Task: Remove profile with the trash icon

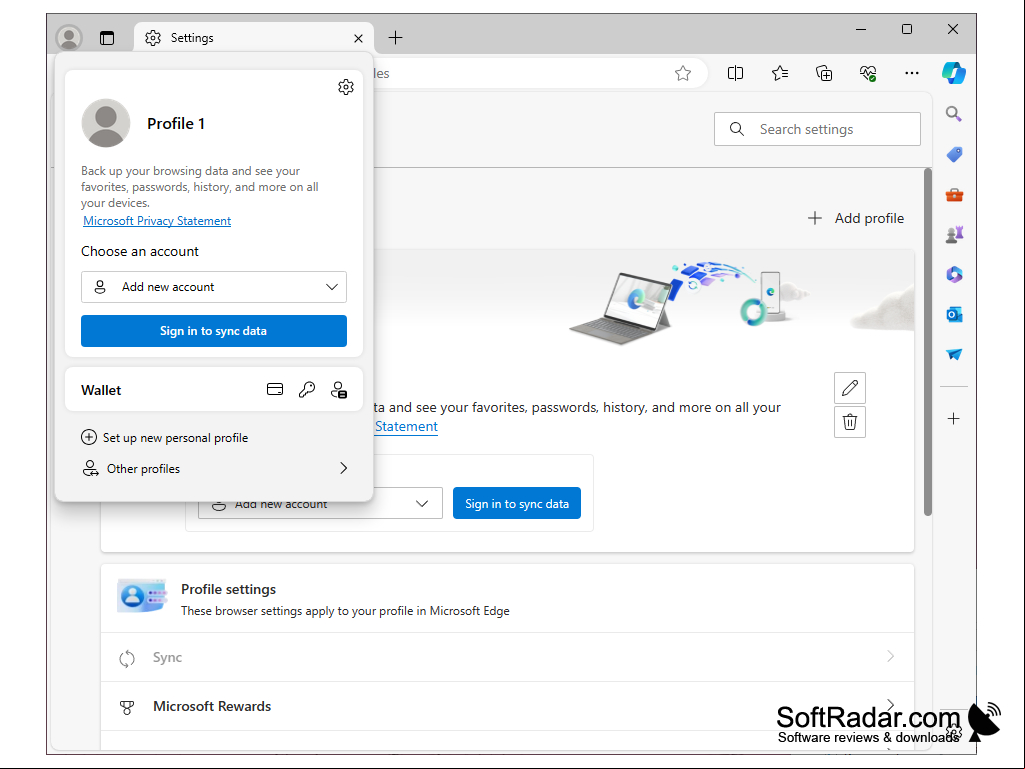Action: 850,422
